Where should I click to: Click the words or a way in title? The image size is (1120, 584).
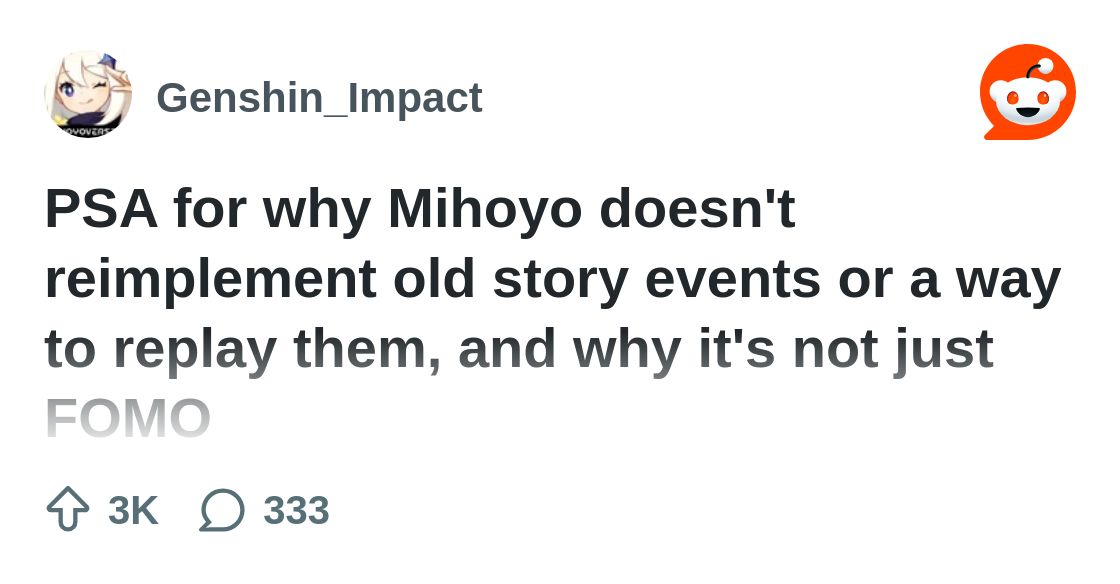pyautogui.click(x=950, y=280)
